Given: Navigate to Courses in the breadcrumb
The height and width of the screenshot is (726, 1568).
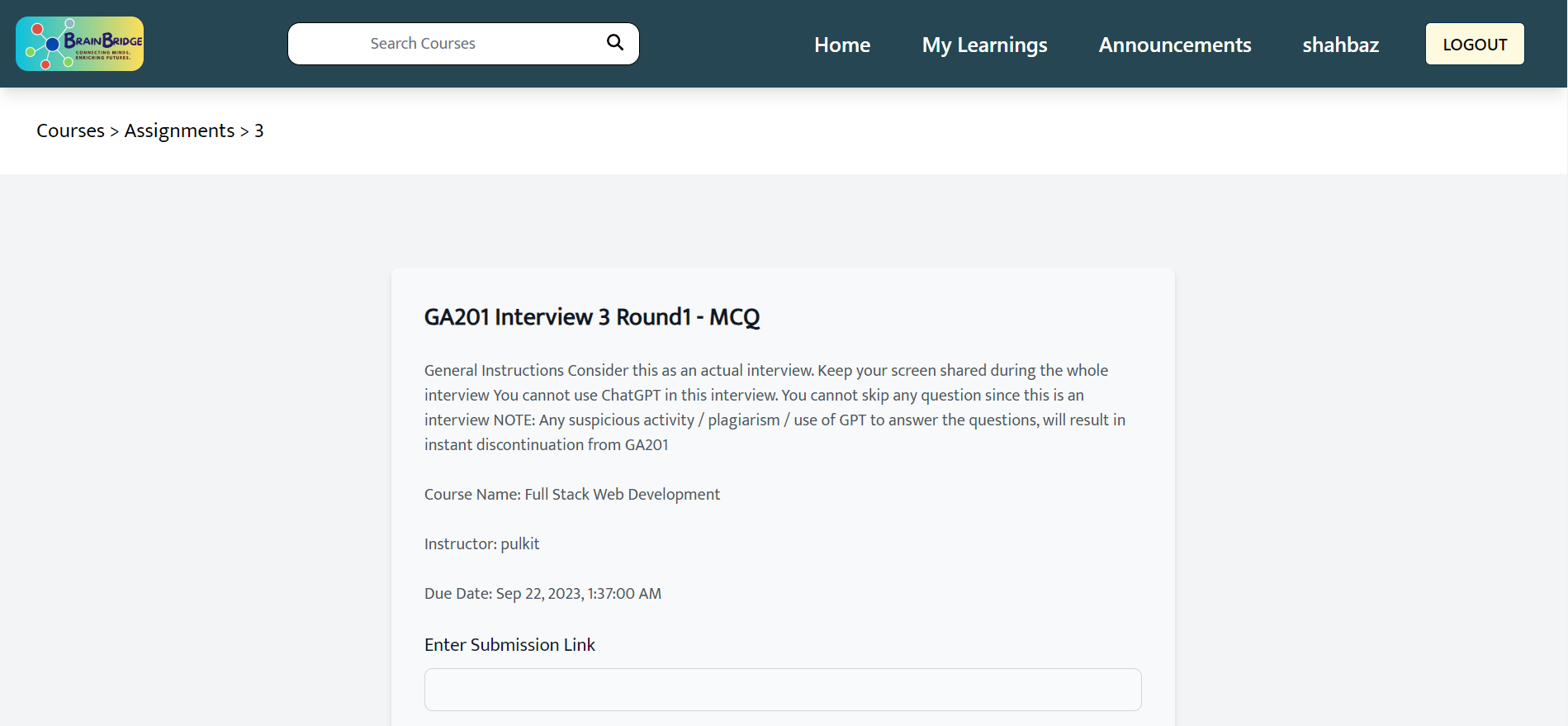Looking at the screenshot, I should [70, 130].
